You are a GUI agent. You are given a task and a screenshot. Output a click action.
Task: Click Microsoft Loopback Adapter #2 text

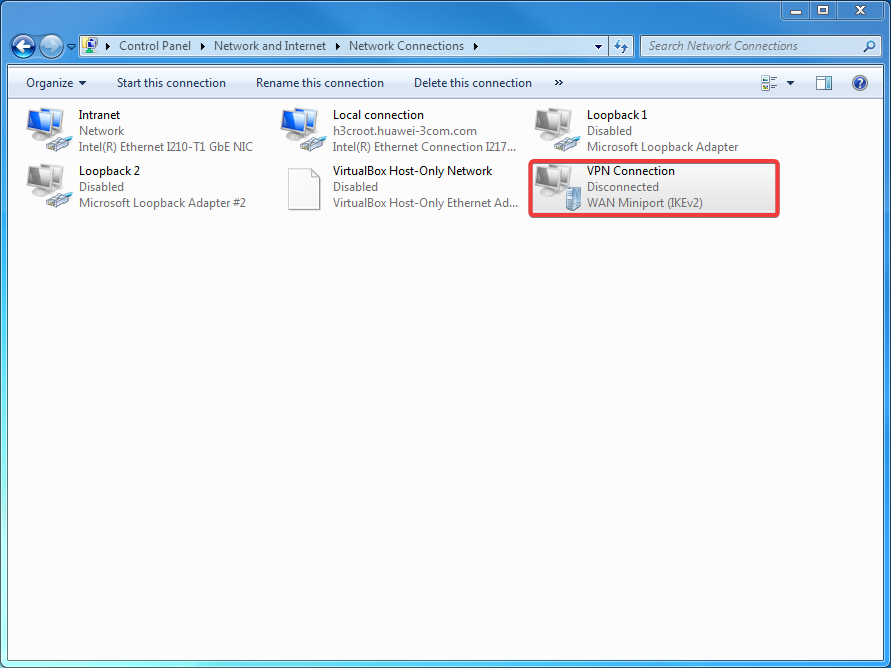click(163, 203)
